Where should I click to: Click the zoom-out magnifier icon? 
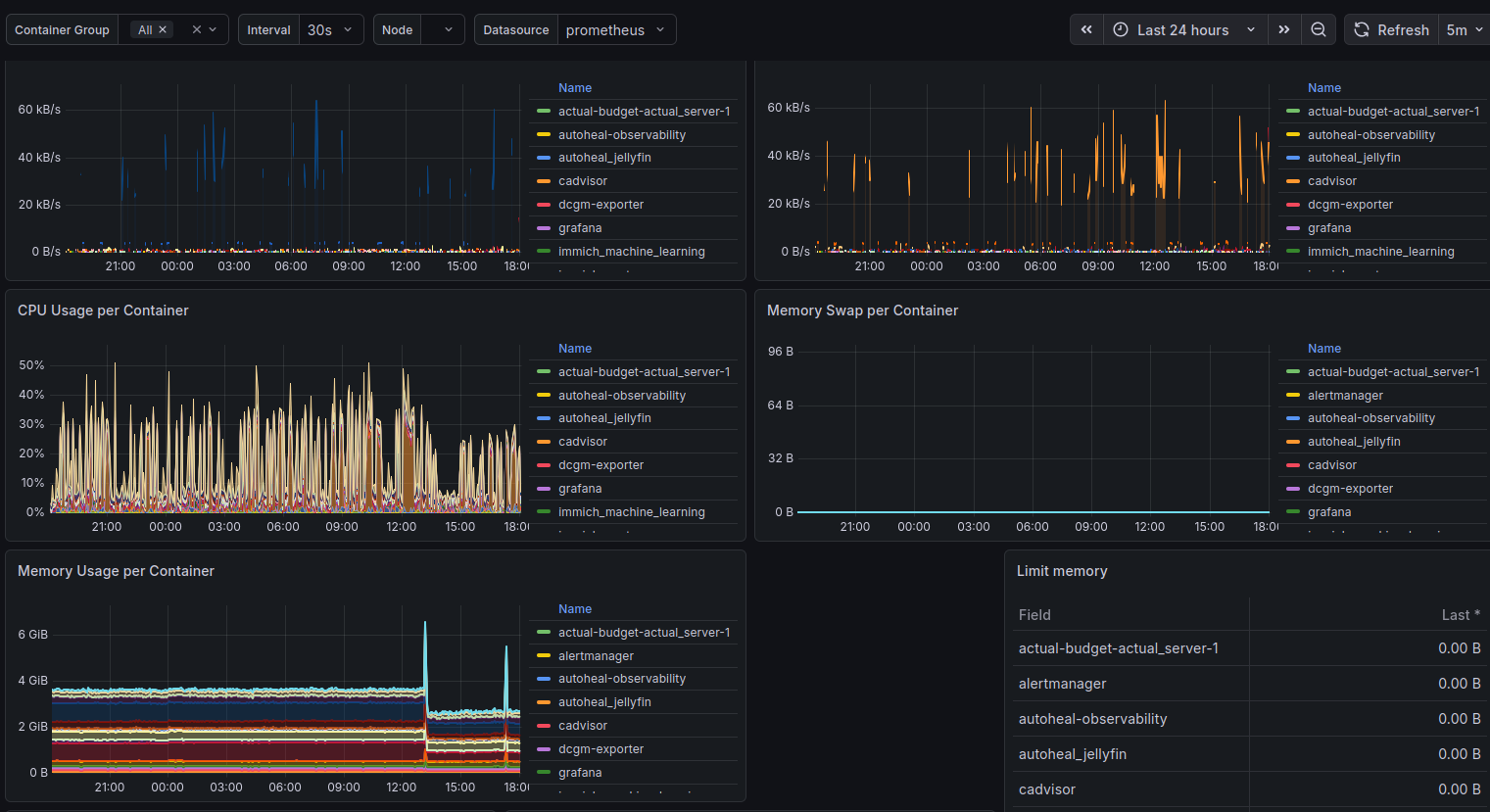(1319, 29)
